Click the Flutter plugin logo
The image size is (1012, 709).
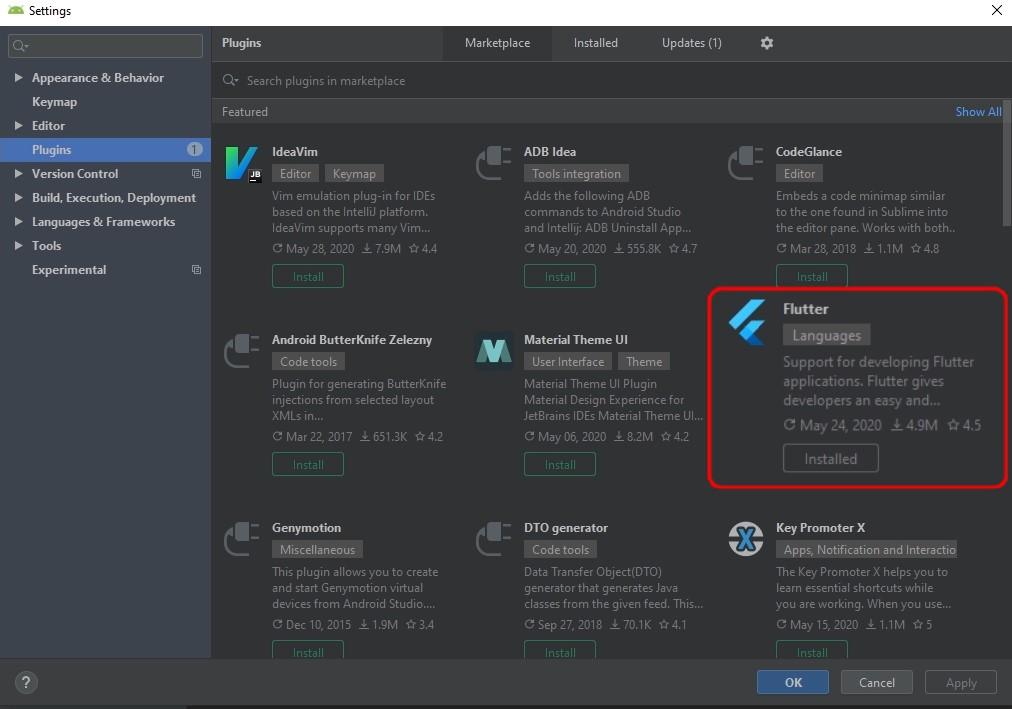(x=747, y=322)
